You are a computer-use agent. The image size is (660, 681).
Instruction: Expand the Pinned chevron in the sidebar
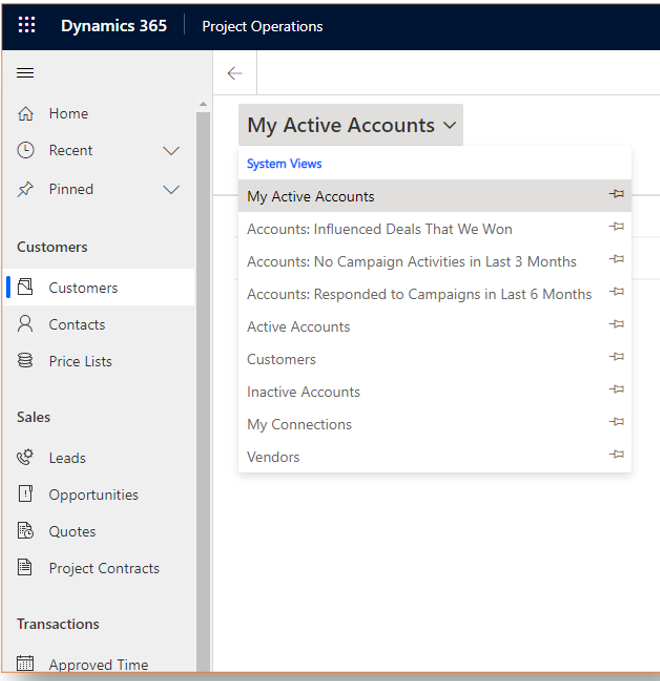coord(171,190)
